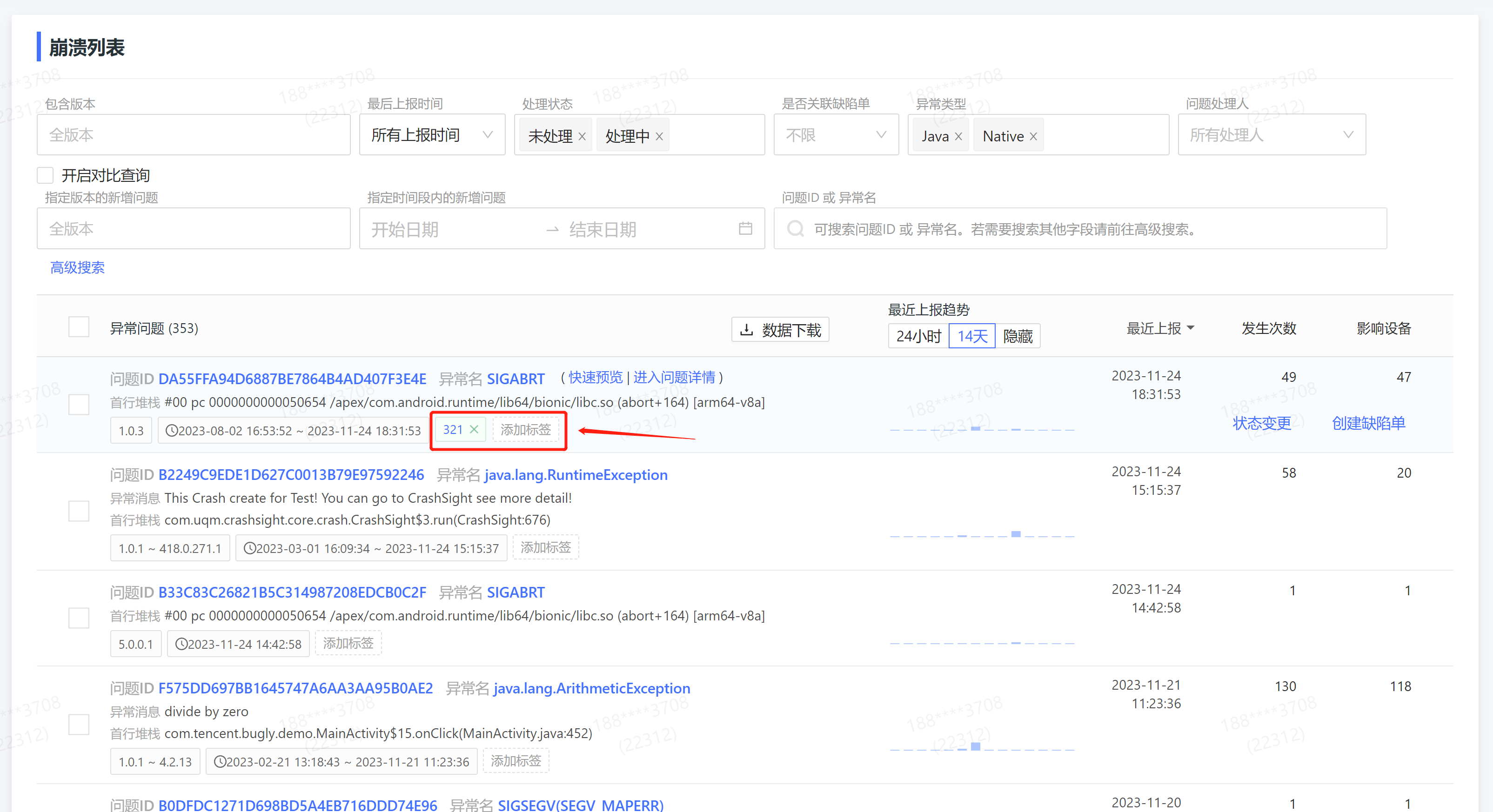The image size is (1493, 812).
Task: Focus the 问题ID 或 异常名 search box
Action: (1080, 228)
